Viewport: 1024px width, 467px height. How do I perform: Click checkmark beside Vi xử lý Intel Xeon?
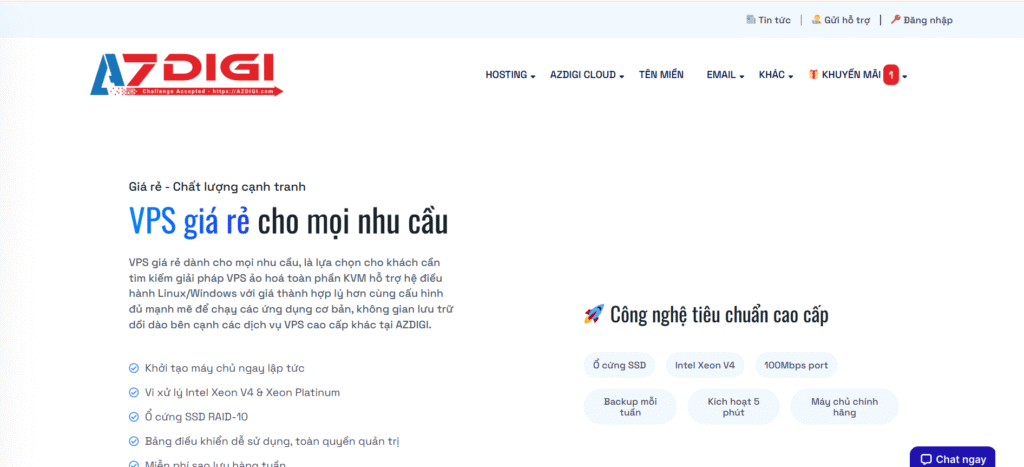tap(134, 392)
